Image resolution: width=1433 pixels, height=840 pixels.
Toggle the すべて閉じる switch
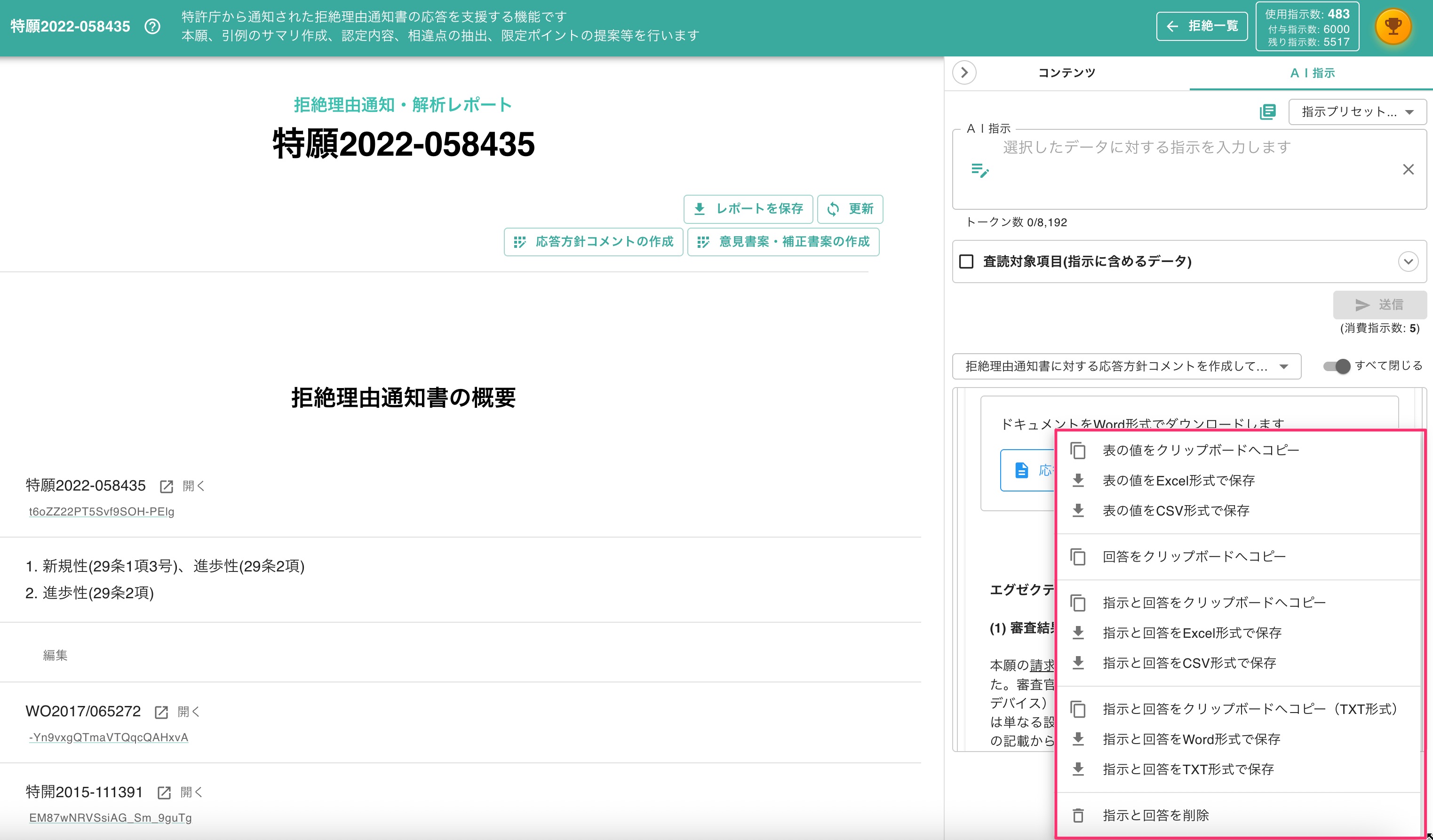click(1337, 366)
